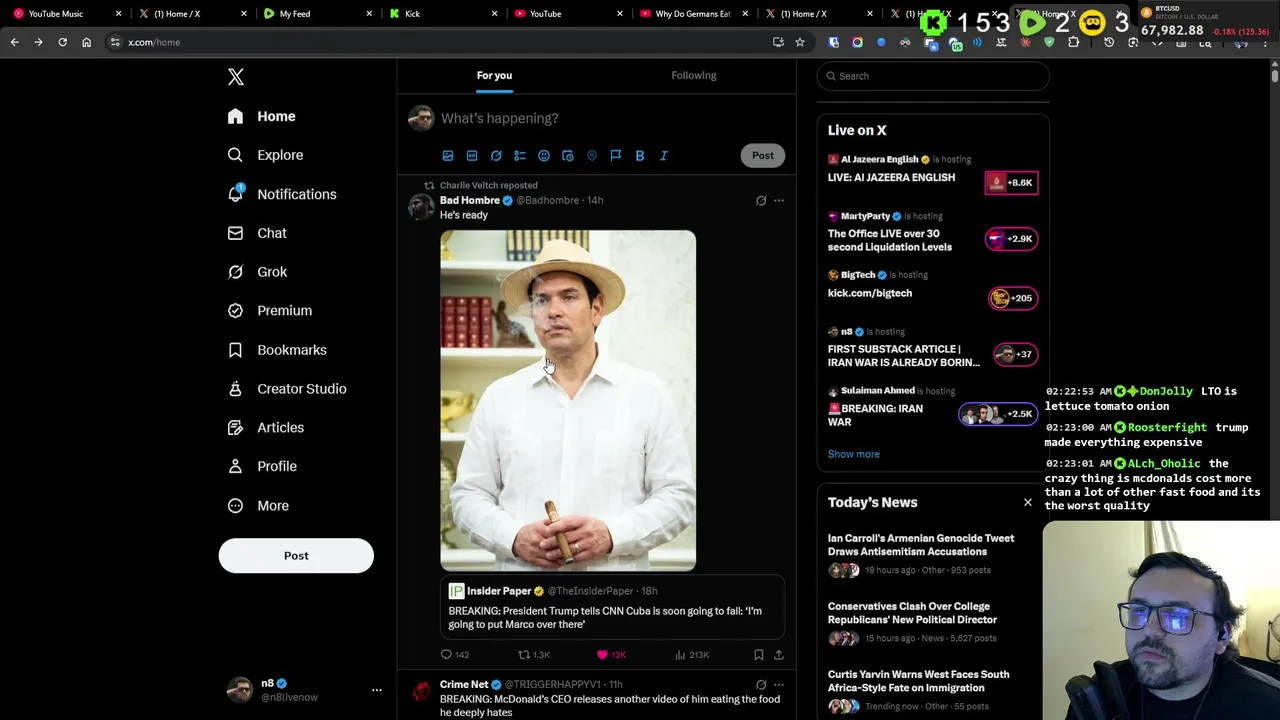Schedule the post with the calendar icon
Screen dimensions: 1280x720
(568, 156)
